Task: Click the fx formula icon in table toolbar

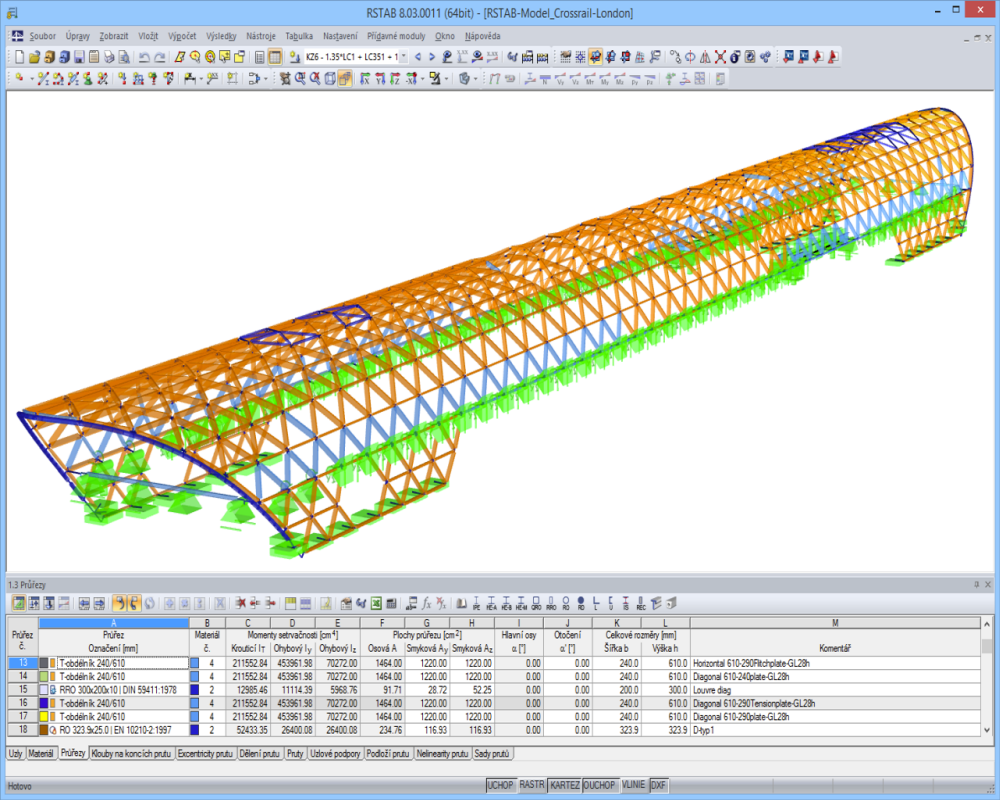Action: tap(427, 603)
